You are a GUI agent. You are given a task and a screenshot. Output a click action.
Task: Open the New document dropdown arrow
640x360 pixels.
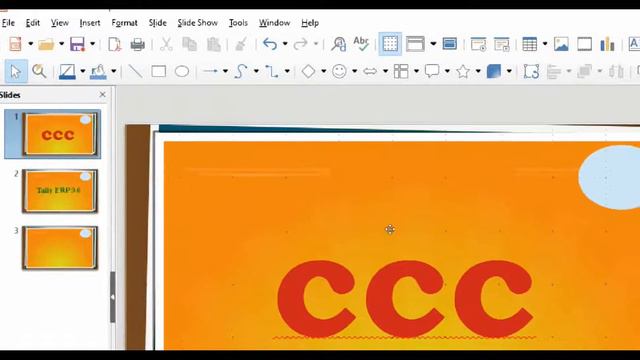[31, 44]
